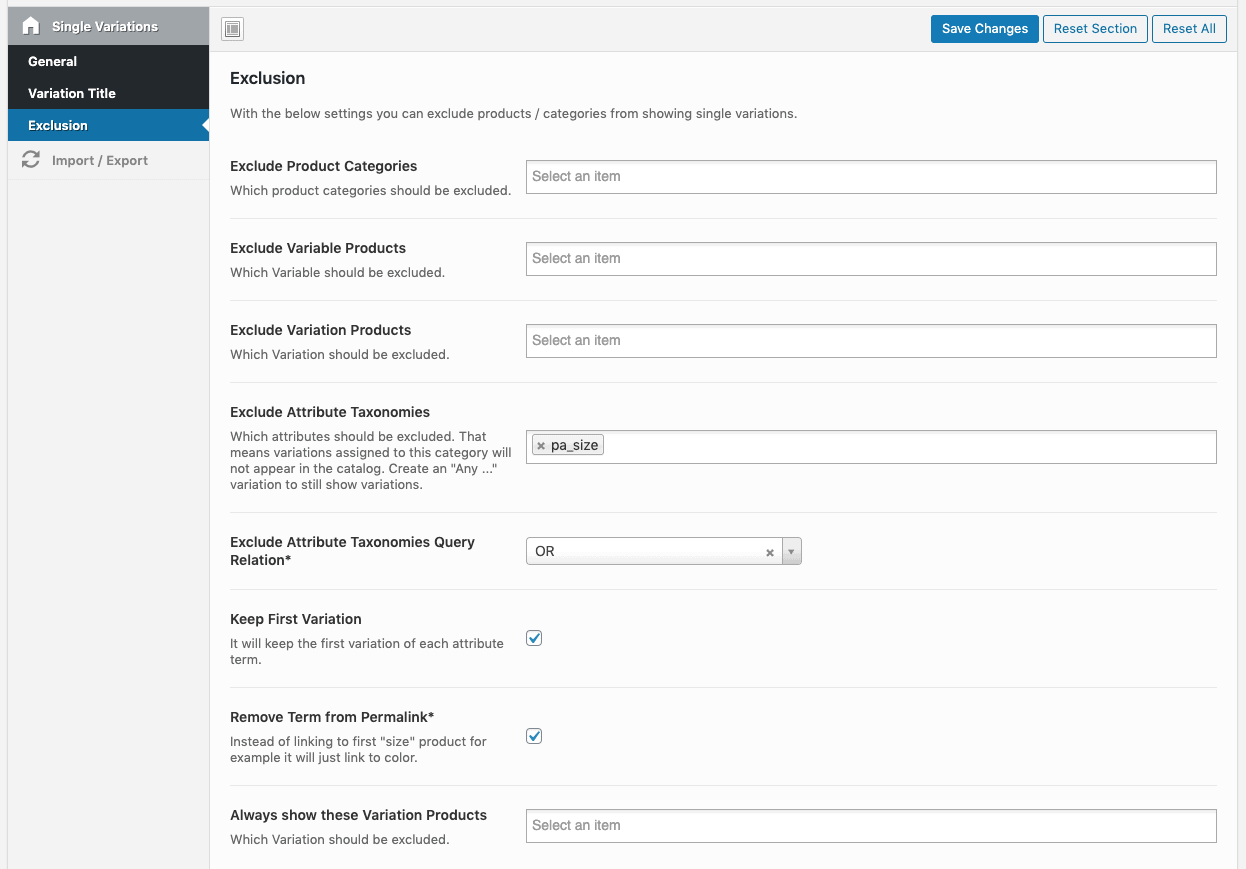Reset All plugin settings
Viewport: 1246px width, 869px height.
click(x=1188, y=28)
